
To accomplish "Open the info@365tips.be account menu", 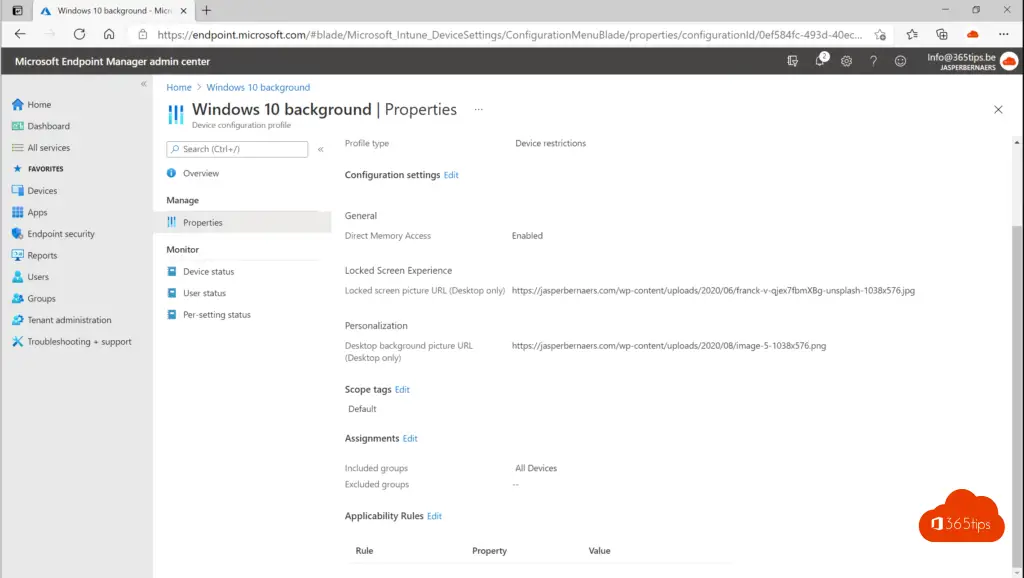I will (x=972, y=61).
